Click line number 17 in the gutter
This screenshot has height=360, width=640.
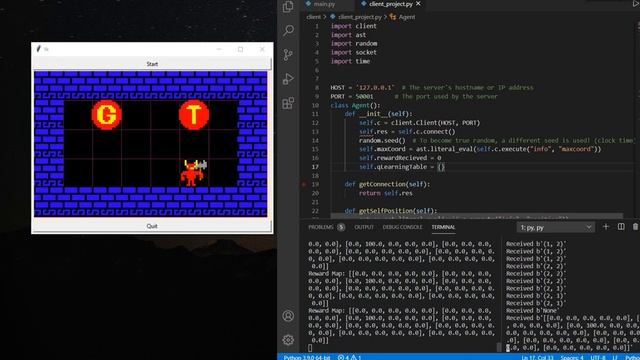click(315, 167)
